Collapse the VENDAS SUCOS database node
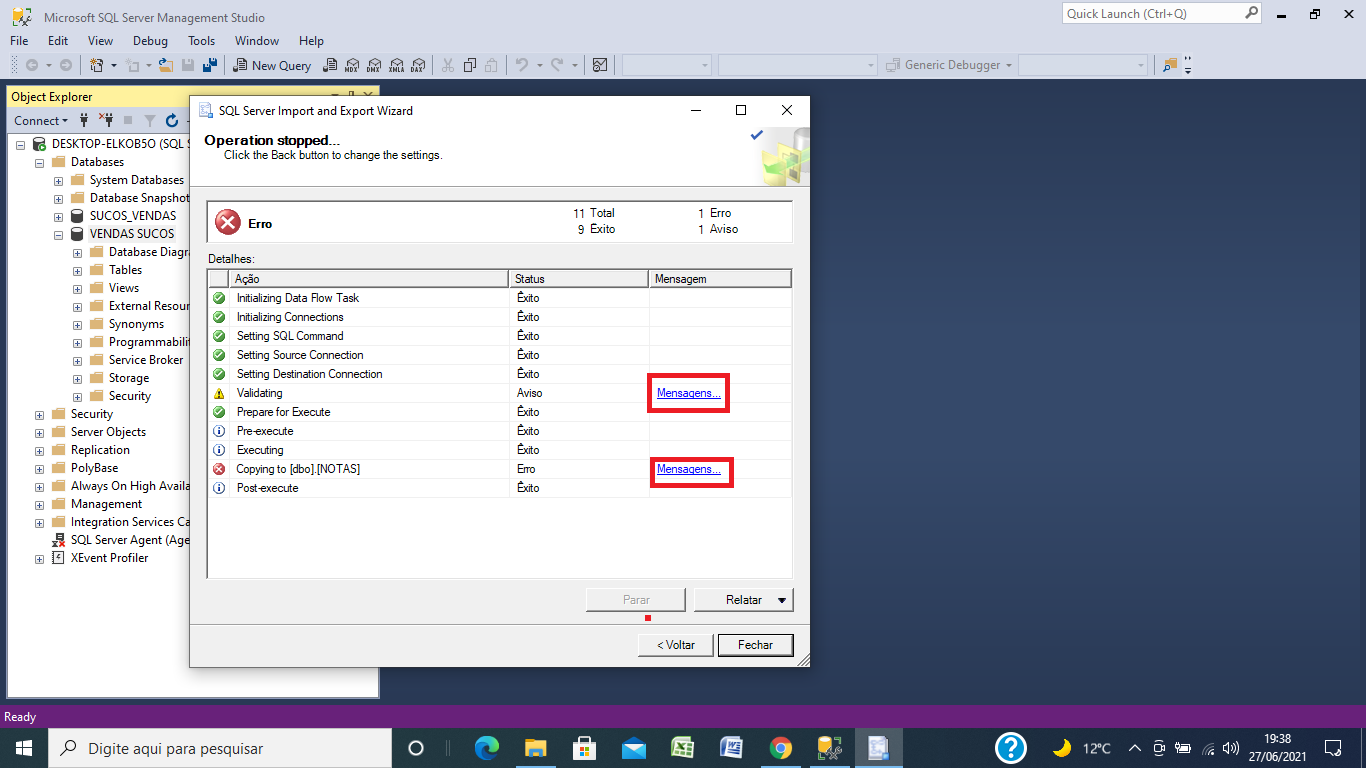The width and height of the screenshot is (1366, 768). pyautogui.click(x=59, y=234)
